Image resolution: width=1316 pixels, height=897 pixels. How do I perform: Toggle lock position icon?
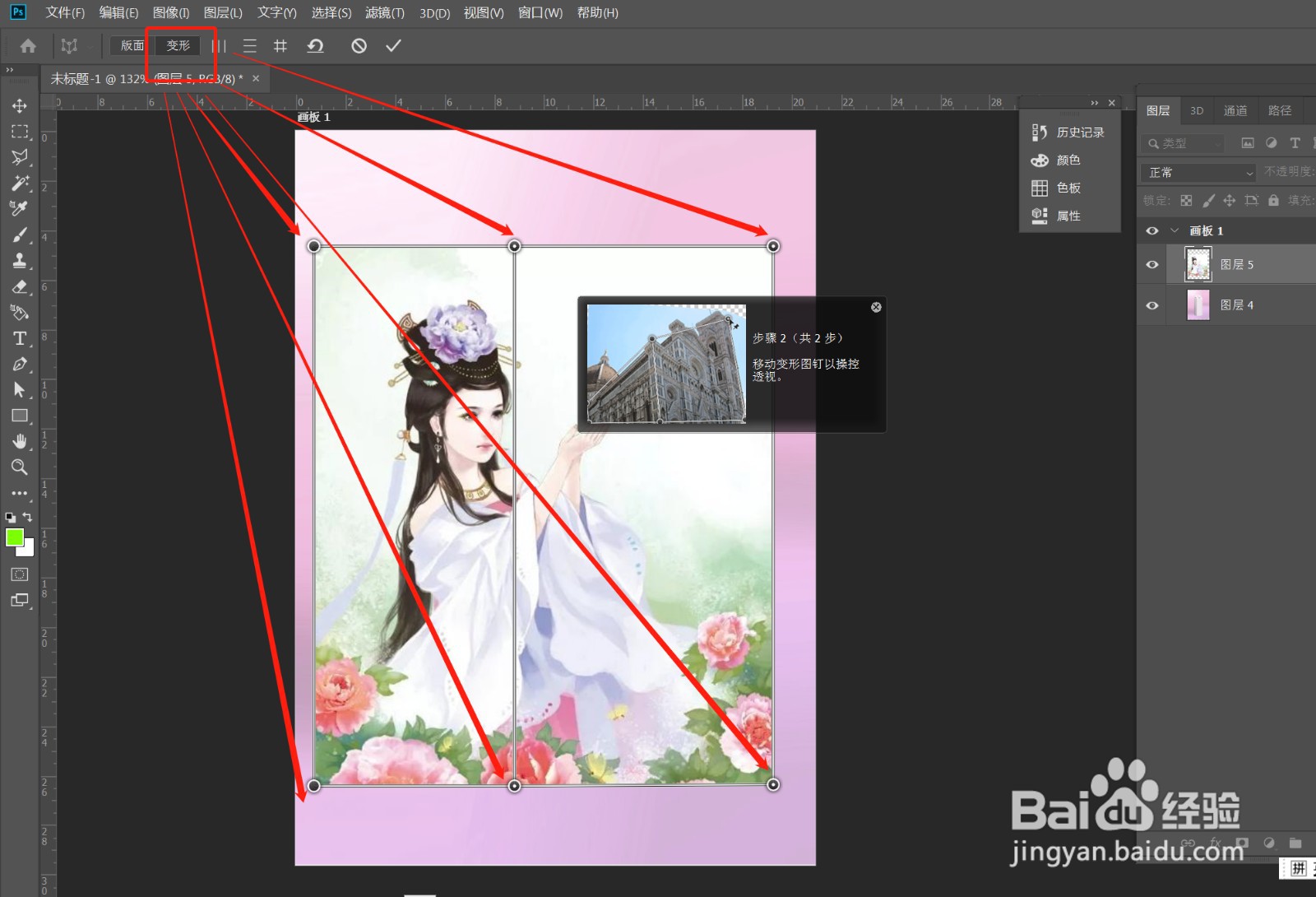[x=1230, y=200]
